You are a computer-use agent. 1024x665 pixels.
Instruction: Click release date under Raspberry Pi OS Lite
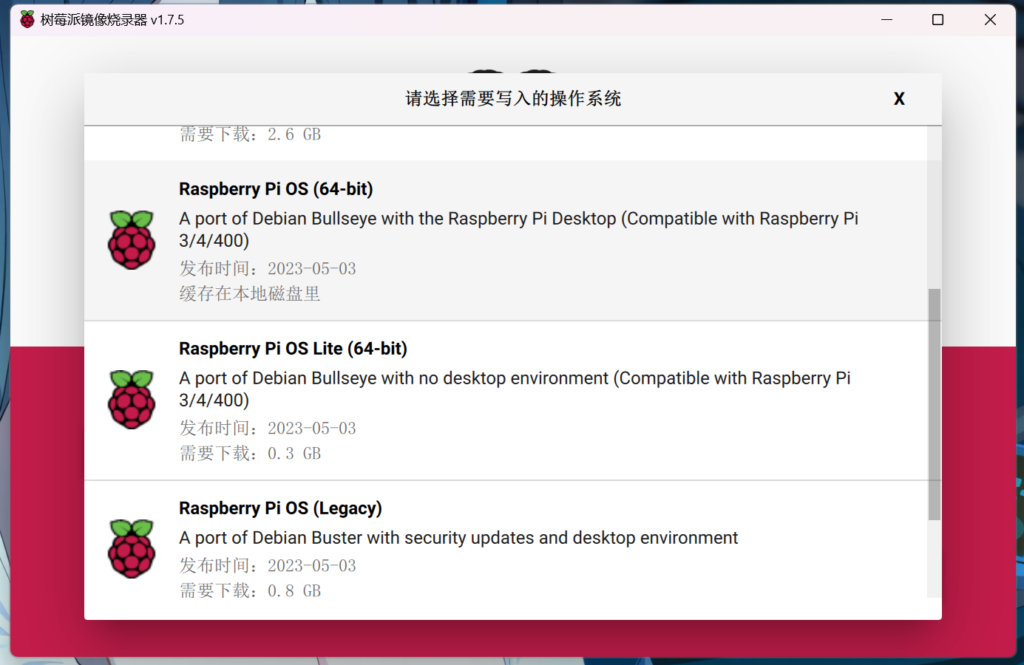[268, 428]
